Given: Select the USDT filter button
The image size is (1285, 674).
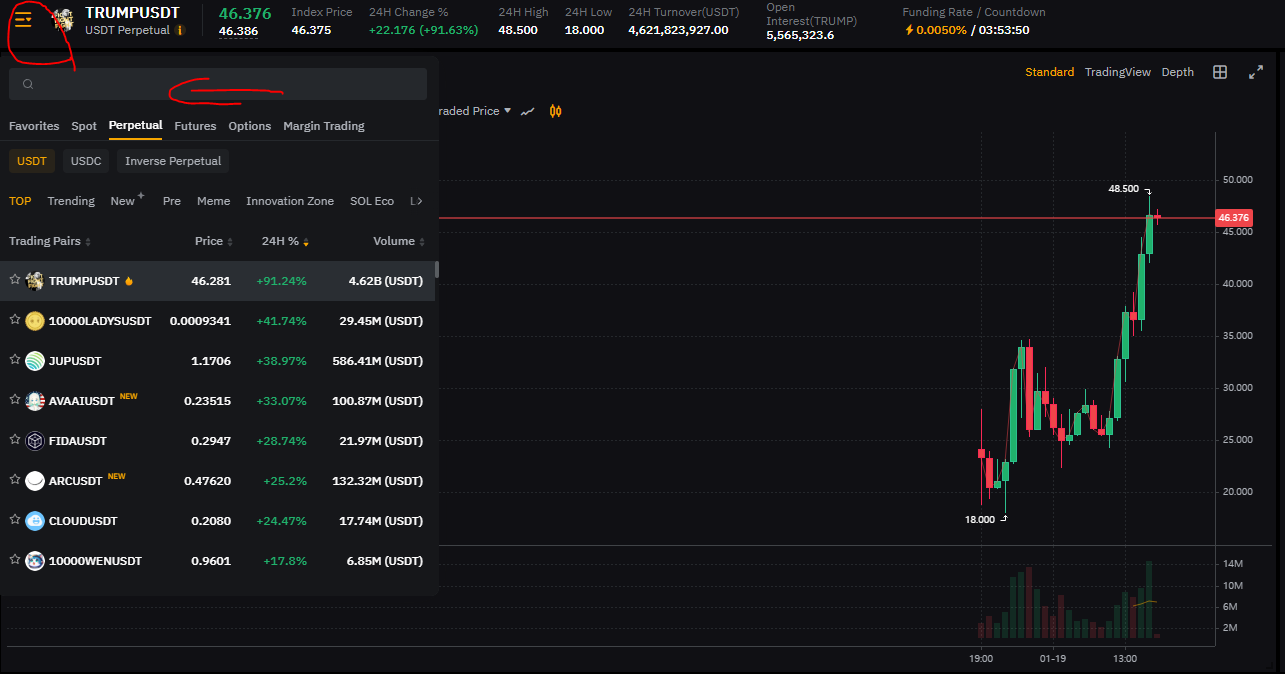Looking at the screenshot, I should [x=32, y=161].
